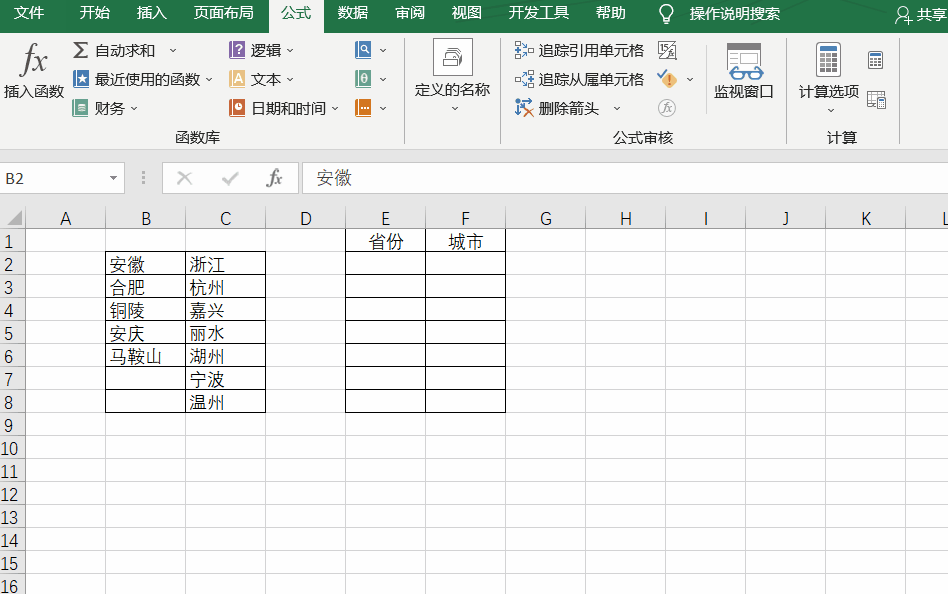Expand the Logical (逻辑) dropdown arrow
Screen dimensions: 948x594
pyautogui.click(x=290, y=51)
